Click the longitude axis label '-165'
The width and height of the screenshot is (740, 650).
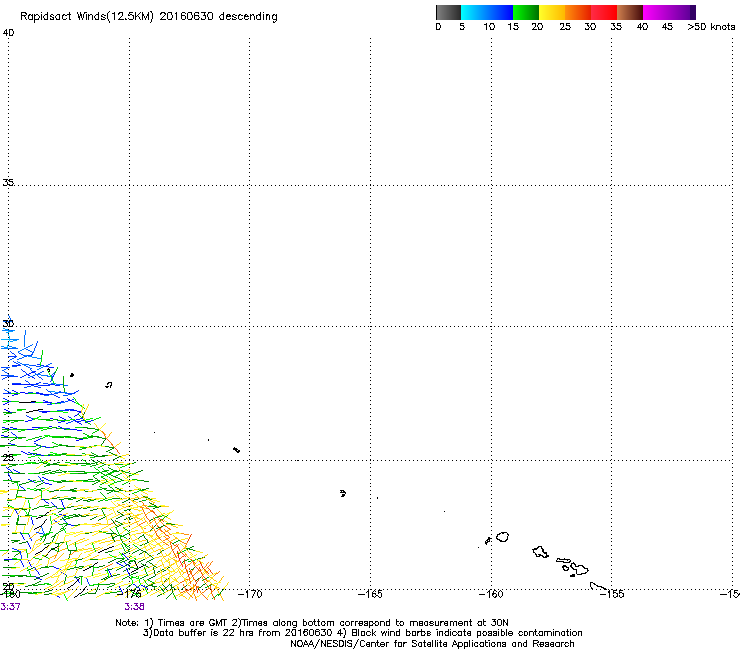(x=370, y=594)
